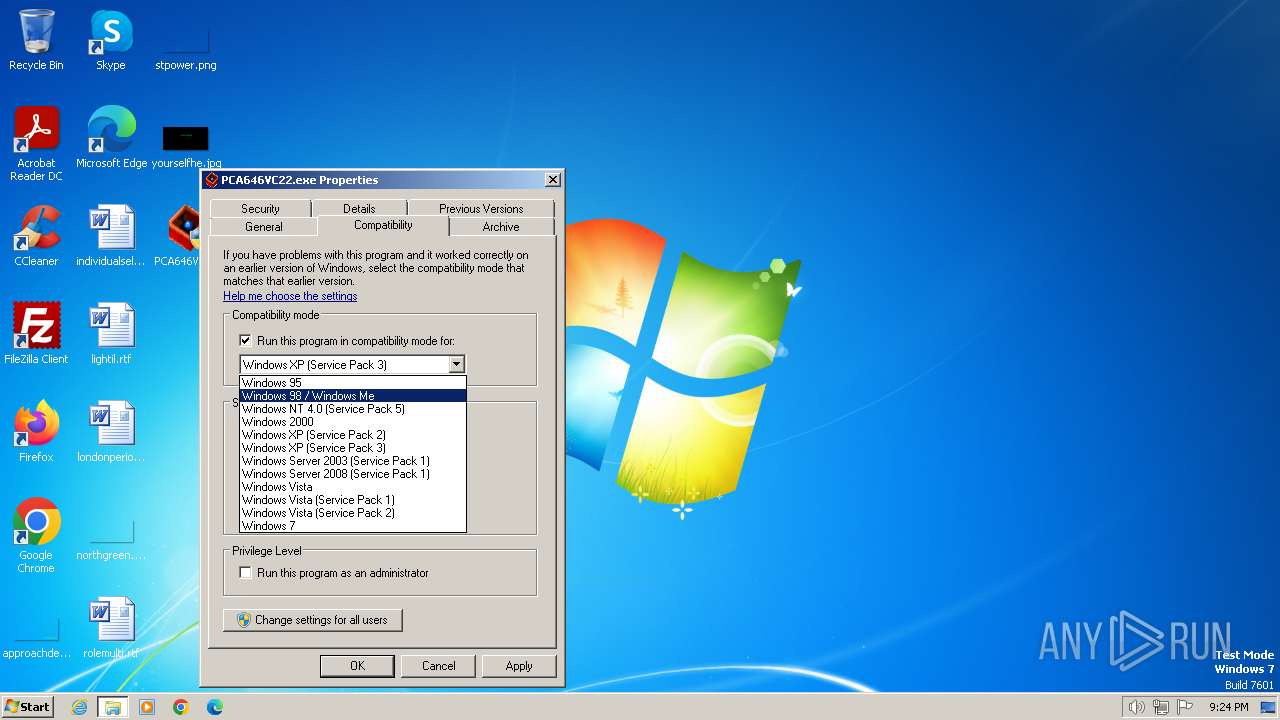Screen dimensions: 1280x720
Task: Switch to the Previous Versions tab
Action: tap(481, 209)
